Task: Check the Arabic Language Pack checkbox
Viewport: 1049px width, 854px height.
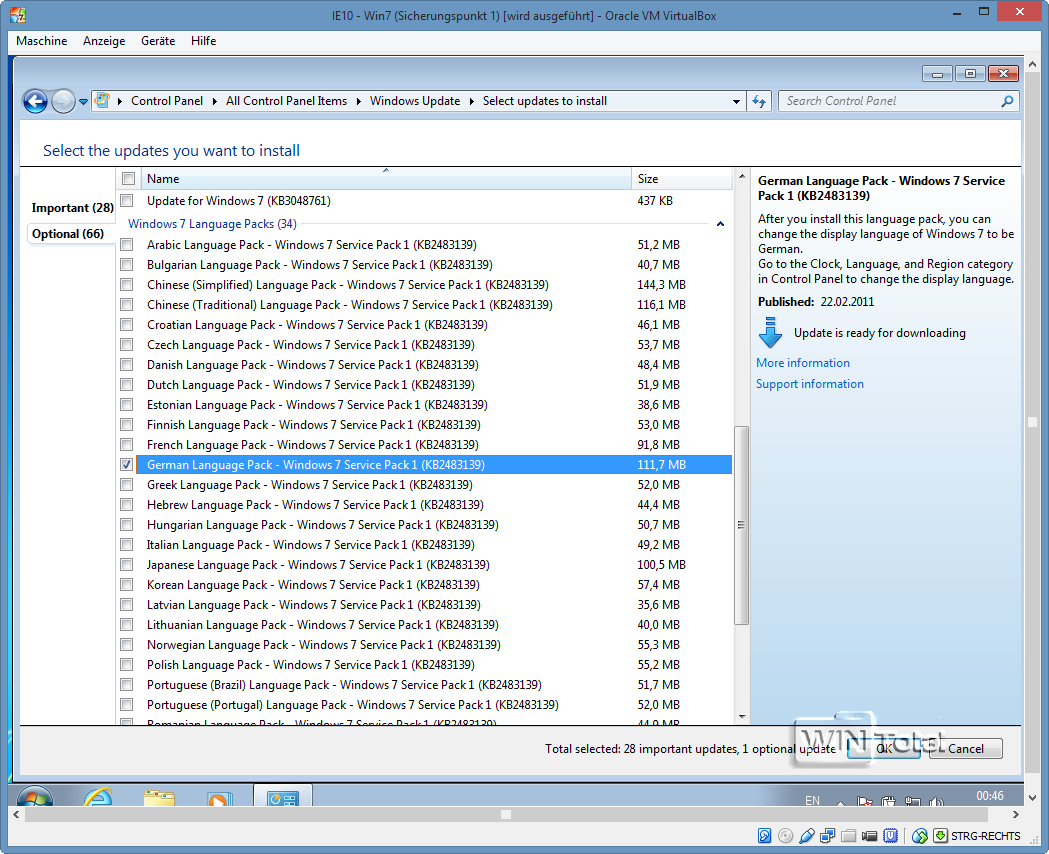Action: [x=126, y=245]
